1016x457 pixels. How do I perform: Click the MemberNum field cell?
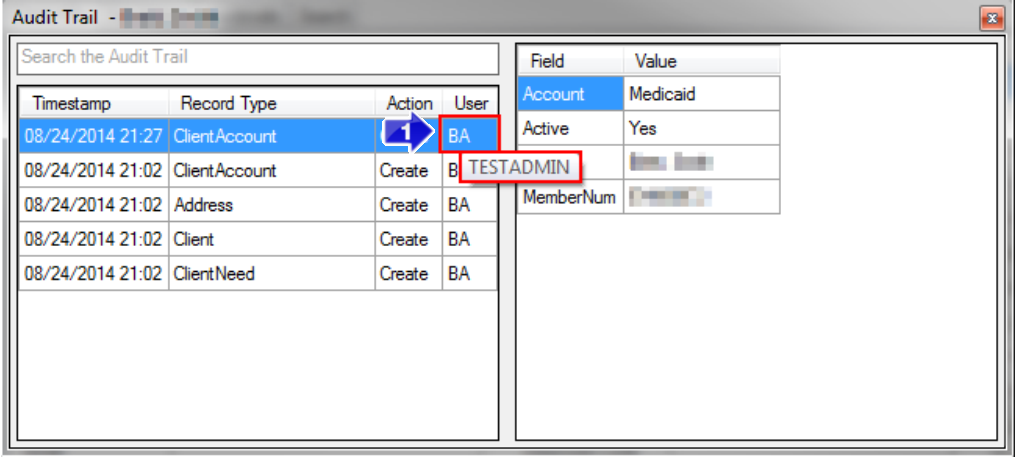pos(570,197)
